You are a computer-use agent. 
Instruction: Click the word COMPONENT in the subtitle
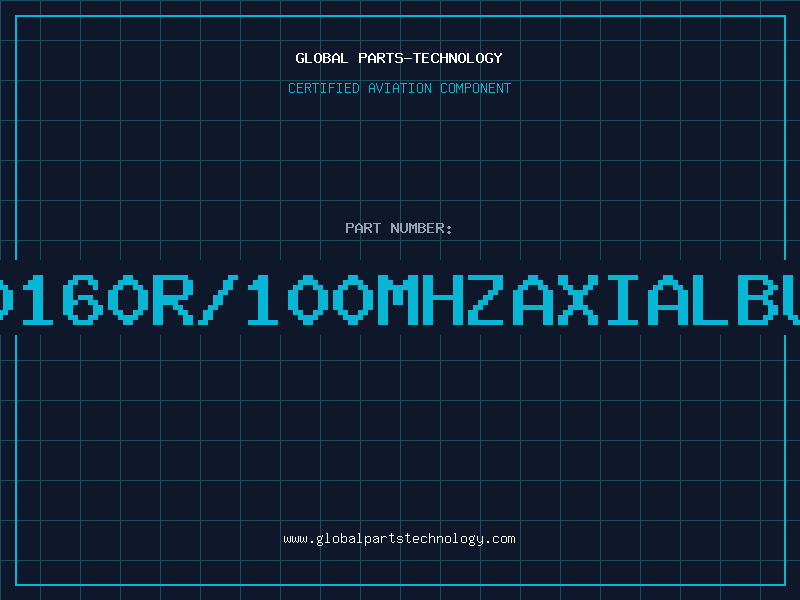[476, 88]
